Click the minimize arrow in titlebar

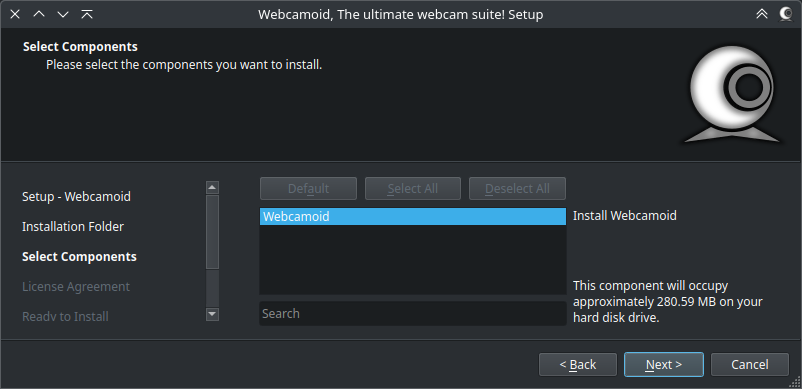(63, 14)
